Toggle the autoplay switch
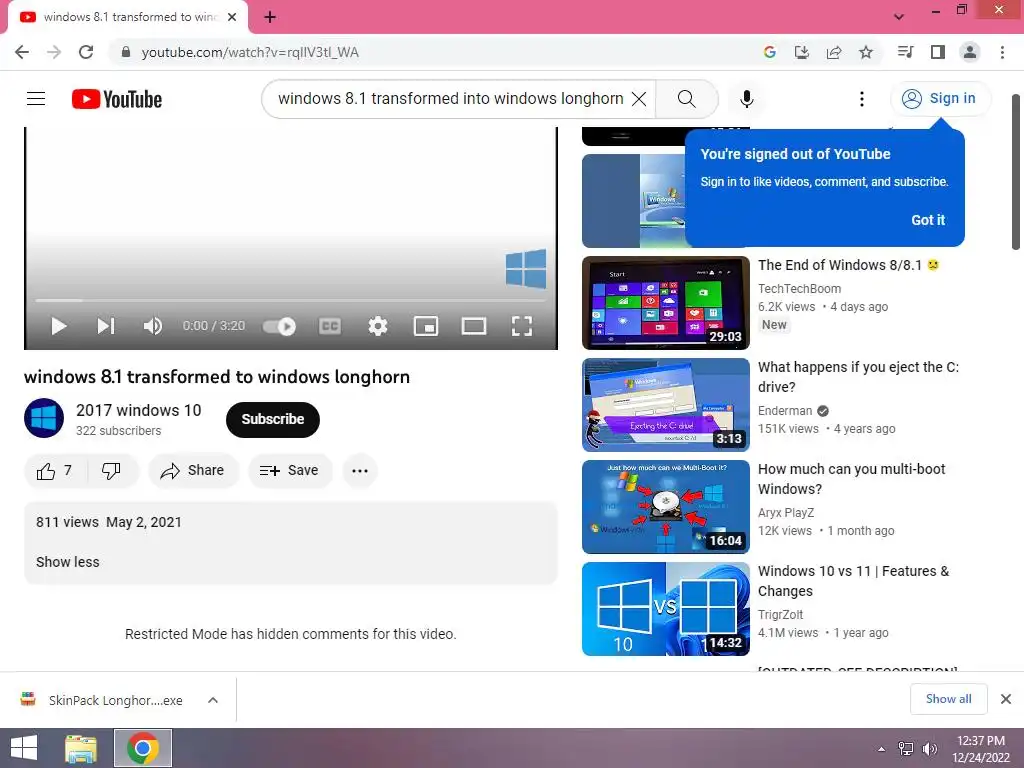The width and height of the screenshot is (1024, 768). tap(280, 326)
